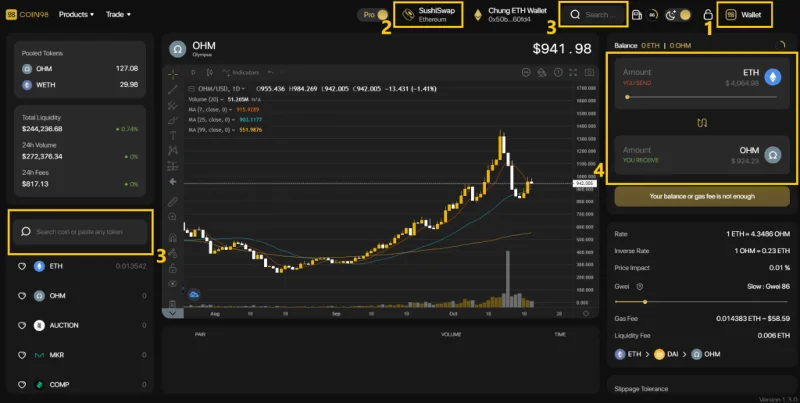Select the prediction and measurement tool
The width and height of the screenshot is (800, 403).
(x=173, y=166)
